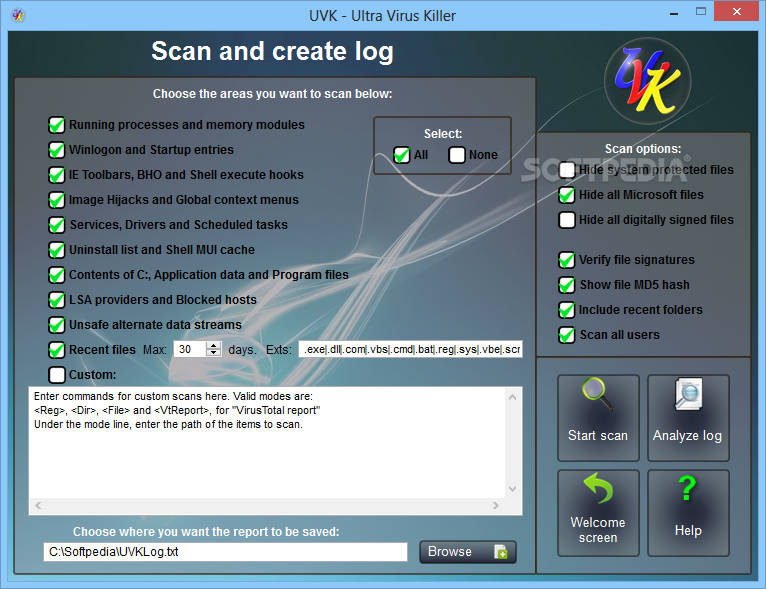Image resolution: width=766 pixels, height=589 pixels.
Task: Click the report save path field
Action: [x=225, y=552]
